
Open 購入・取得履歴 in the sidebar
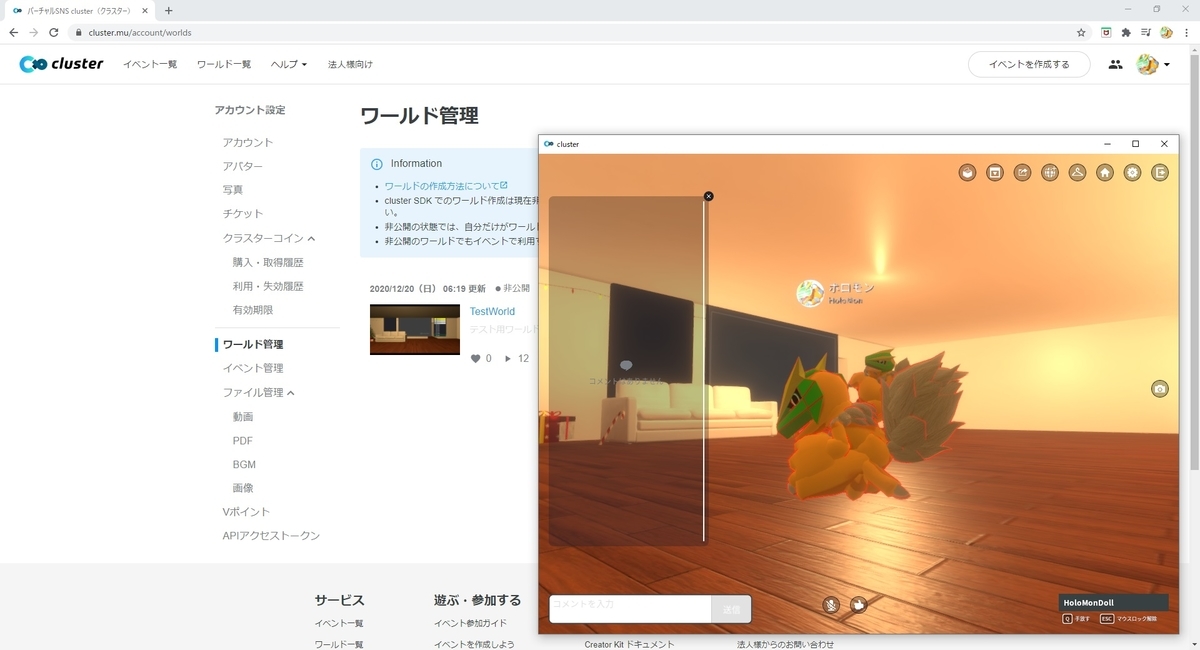tap(268, 262)
